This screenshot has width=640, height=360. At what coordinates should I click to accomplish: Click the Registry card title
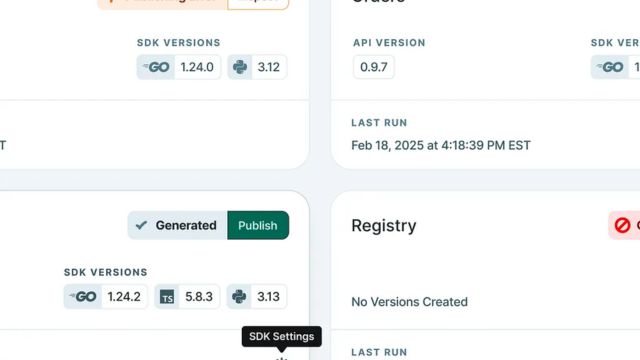pyautogui.click(x=384, y=225)
